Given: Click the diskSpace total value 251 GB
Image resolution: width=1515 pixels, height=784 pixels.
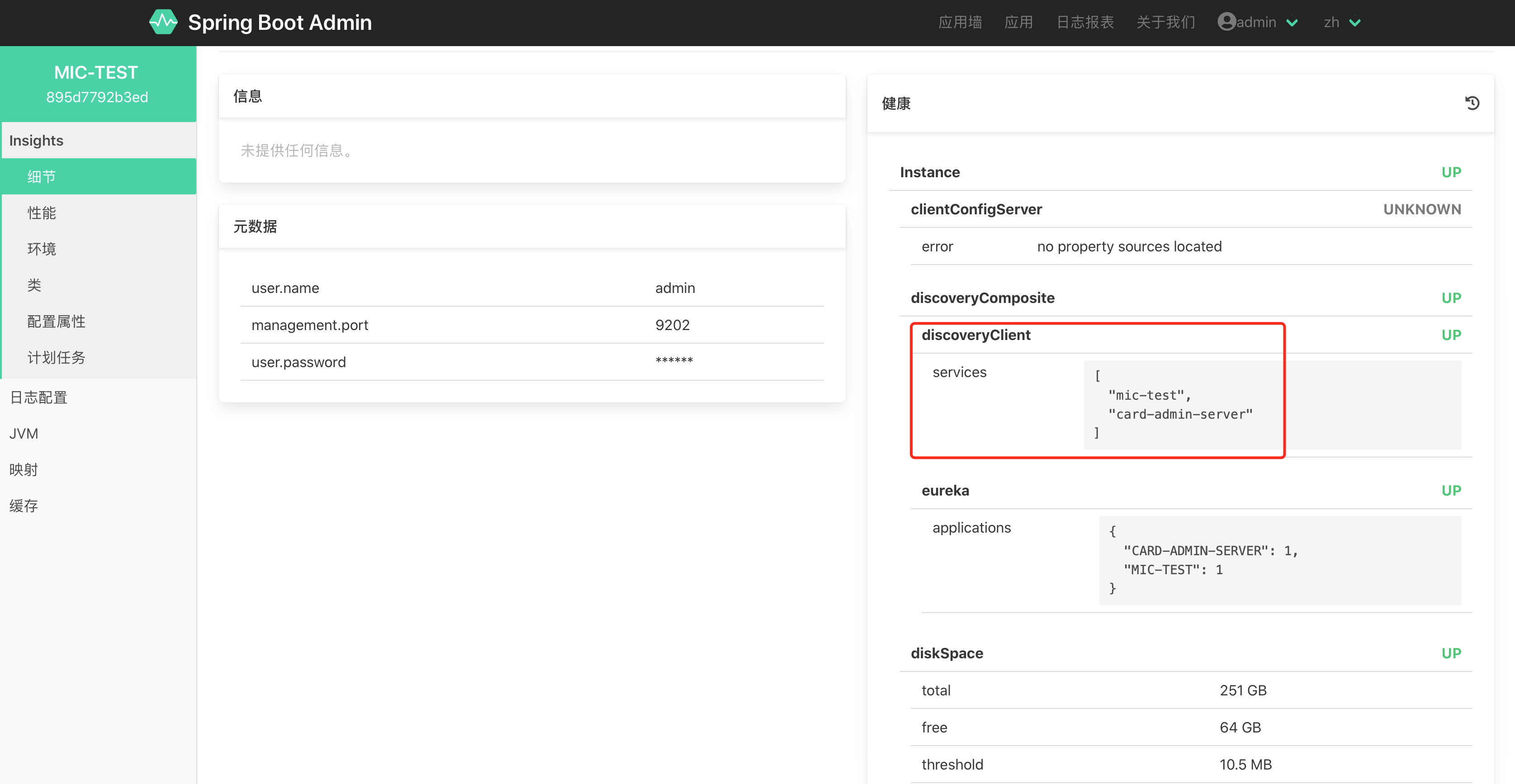Looking at the screenshot, I should pyautogui.click(x=1243, y=690).
